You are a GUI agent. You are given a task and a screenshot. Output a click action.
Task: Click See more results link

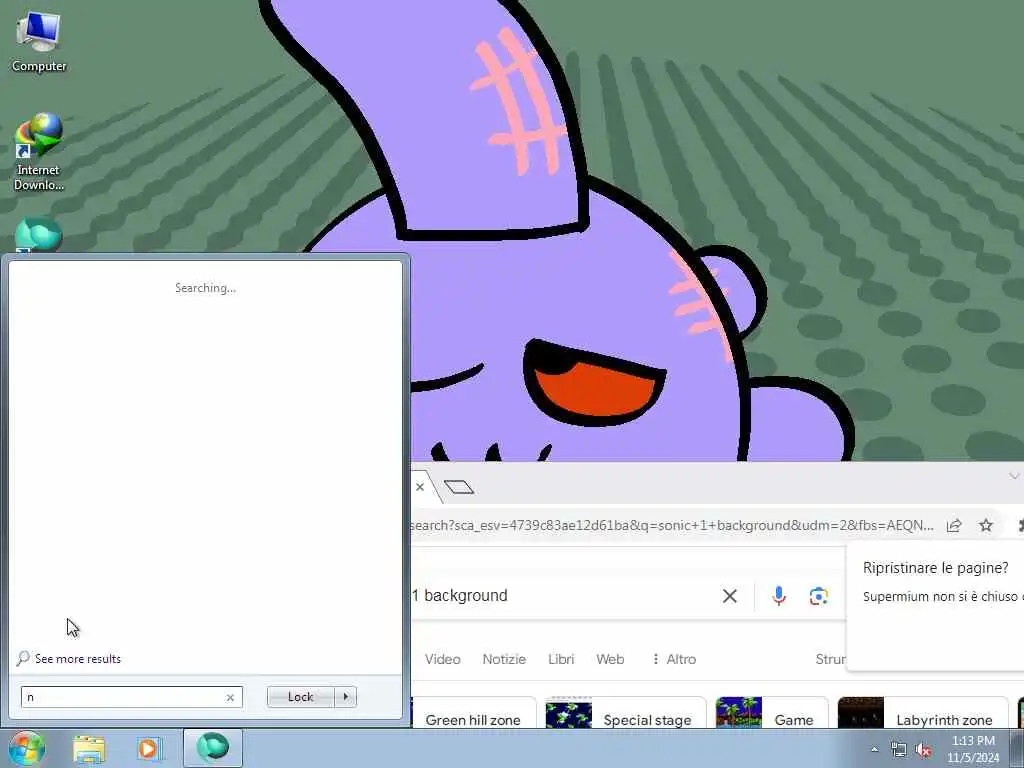click(x=78, y=659)
